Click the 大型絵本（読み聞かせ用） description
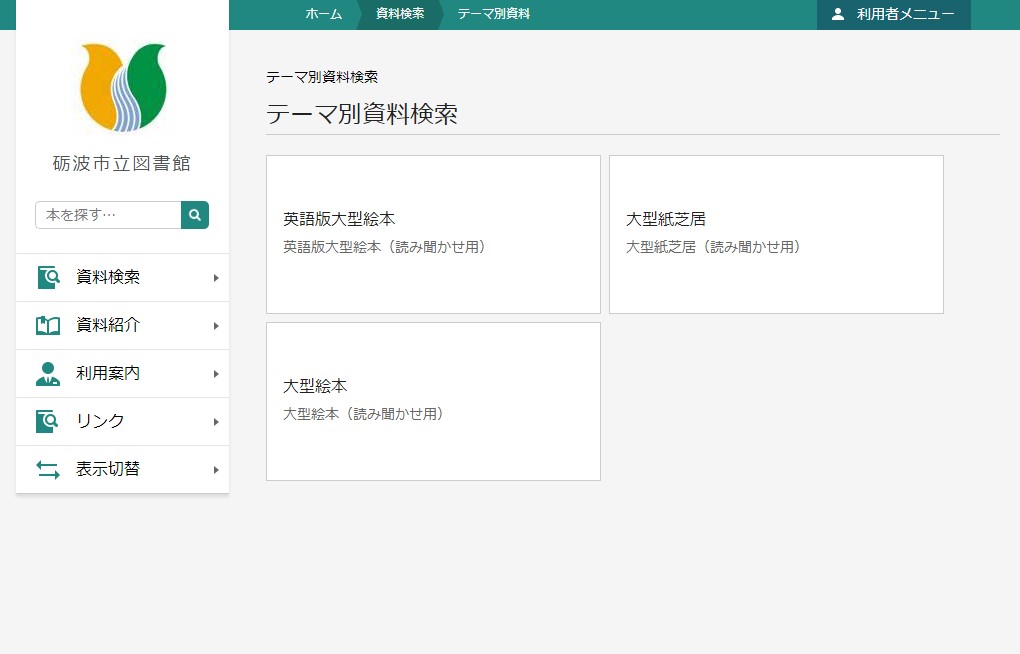Screen dimensions: 1020x654 pos(364,414)
